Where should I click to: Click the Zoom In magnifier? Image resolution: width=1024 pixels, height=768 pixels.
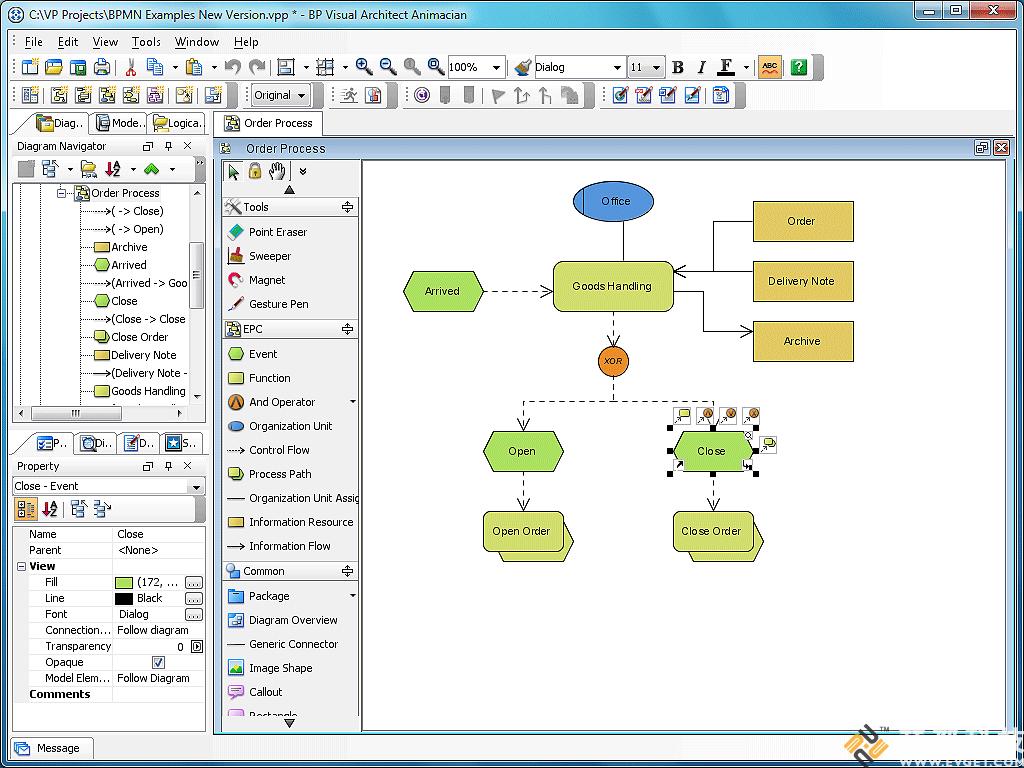pyautogui.click(x=364, y=67)
